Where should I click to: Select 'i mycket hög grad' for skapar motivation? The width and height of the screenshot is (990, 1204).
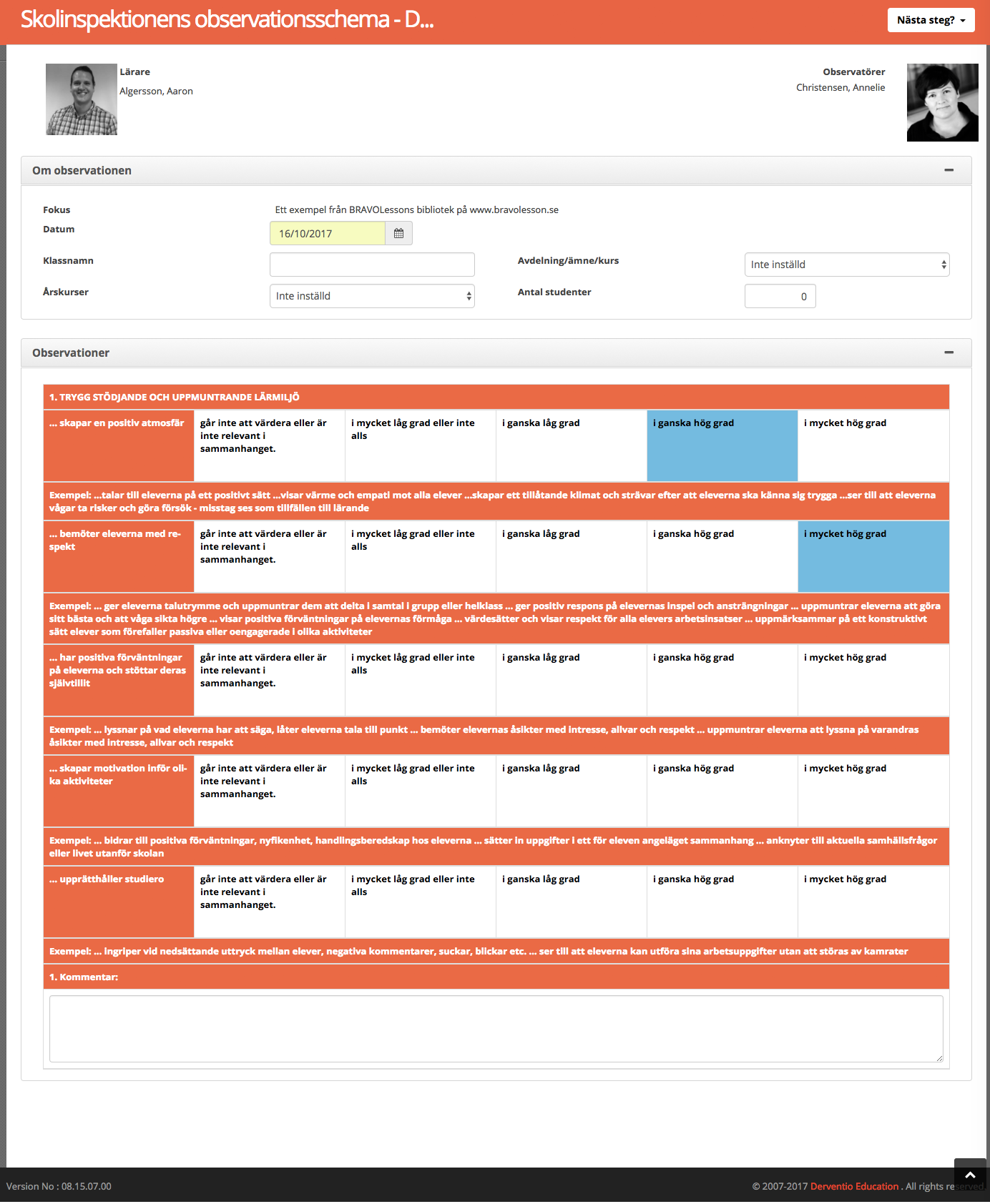[x=873, y=791]
